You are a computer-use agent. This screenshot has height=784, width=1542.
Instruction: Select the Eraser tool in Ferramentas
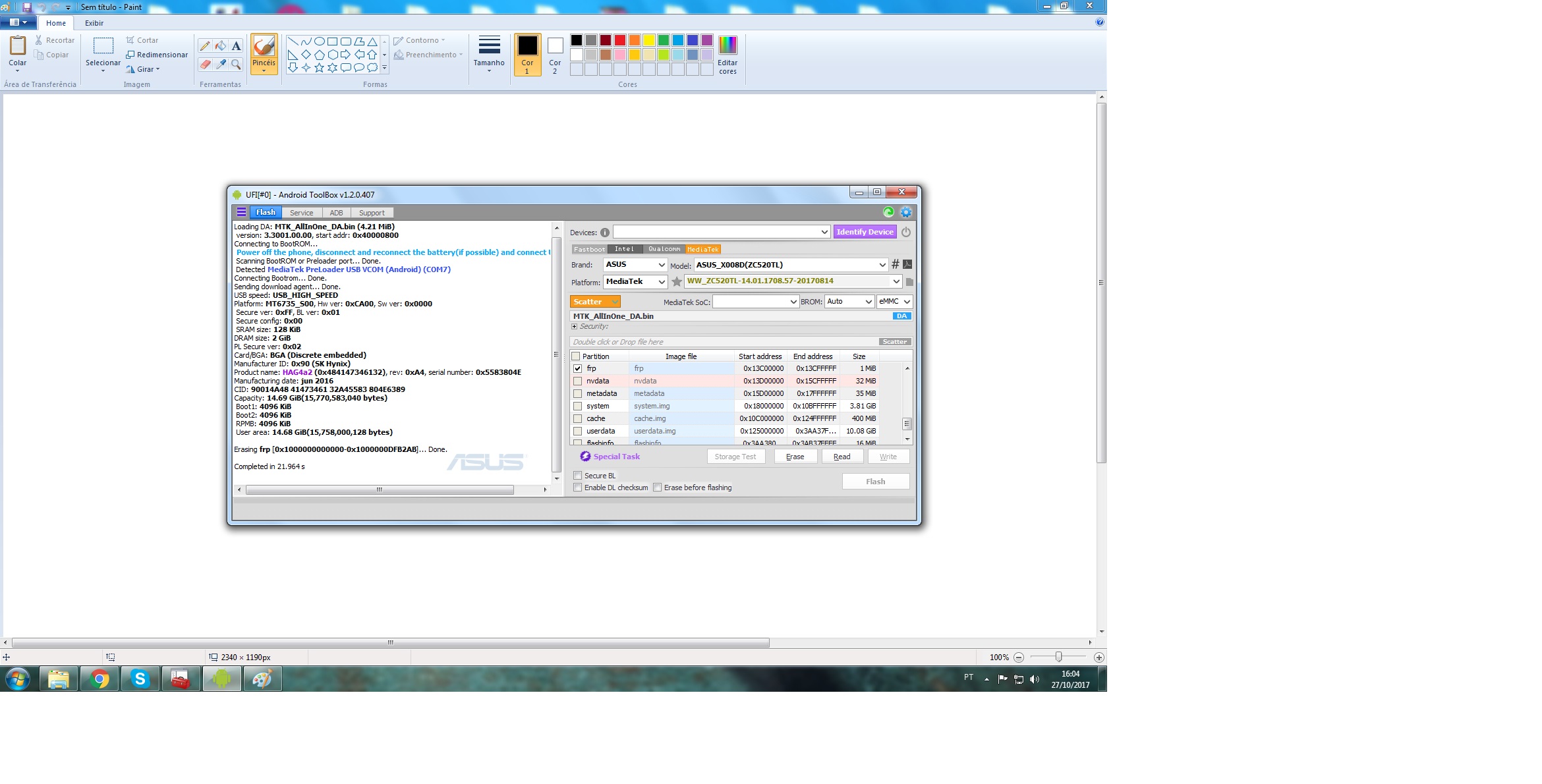point(205,64)
